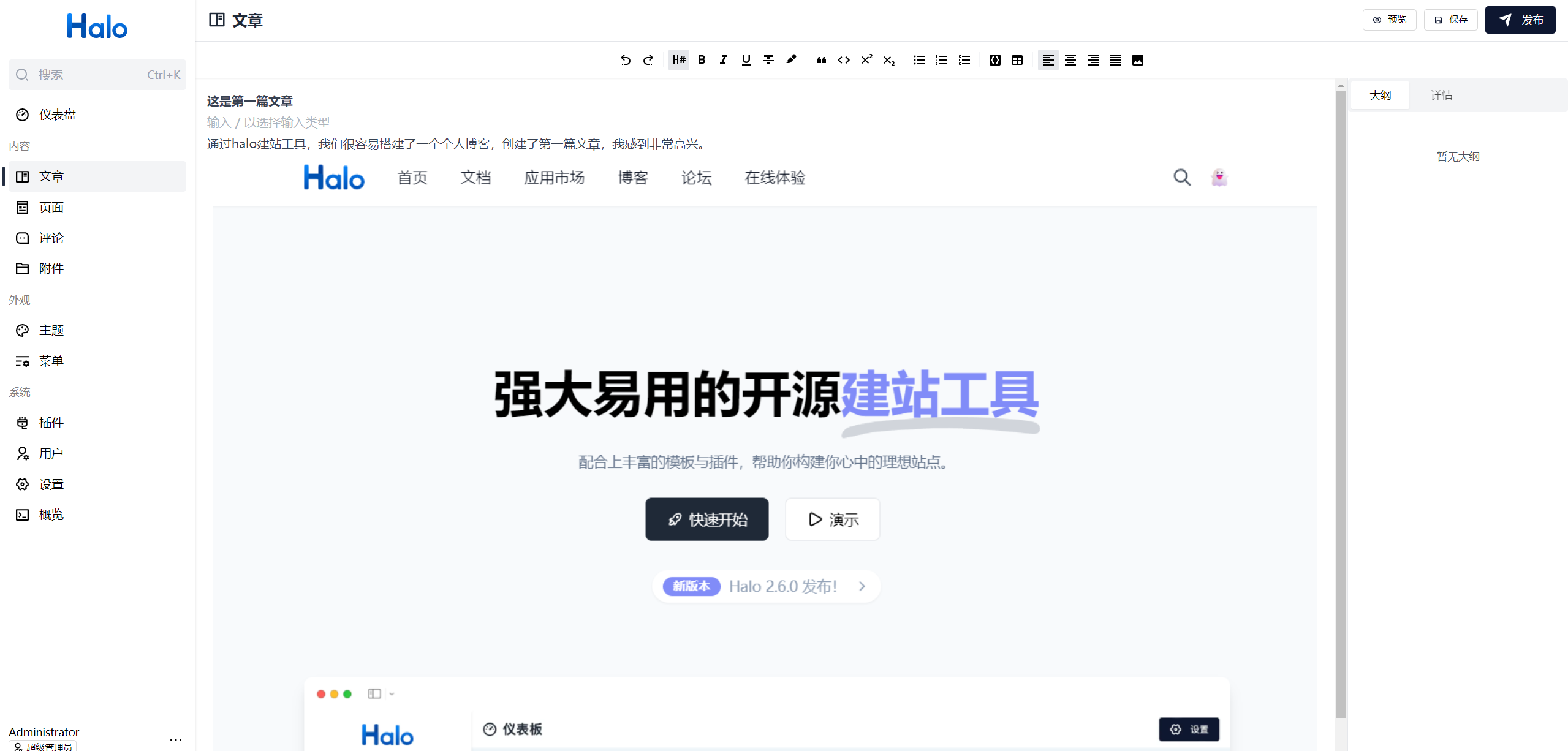Insert a code block
This screenshot has width=1568, height=751.
click(995, 60)
